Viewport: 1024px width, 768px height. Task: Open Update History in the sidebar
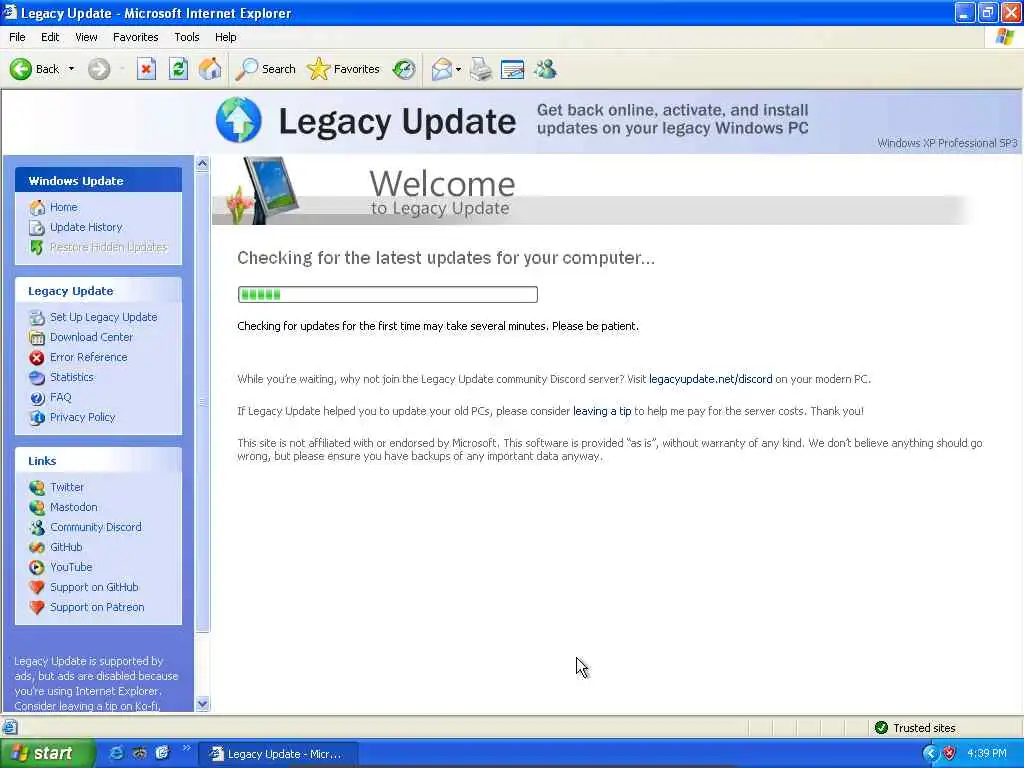86,227
